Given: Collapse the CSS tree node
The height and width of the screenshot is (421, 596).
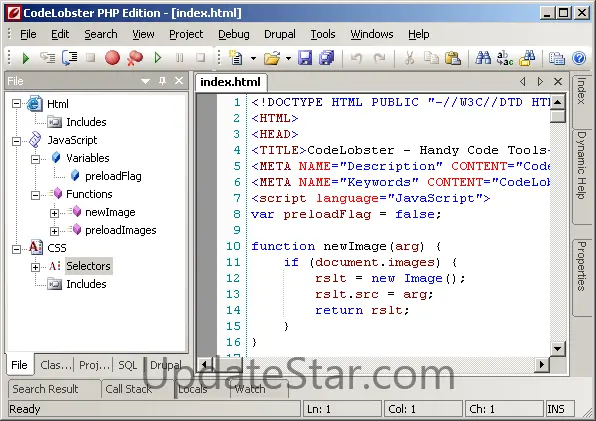Looking at the screenshot, I should [16, 249].
